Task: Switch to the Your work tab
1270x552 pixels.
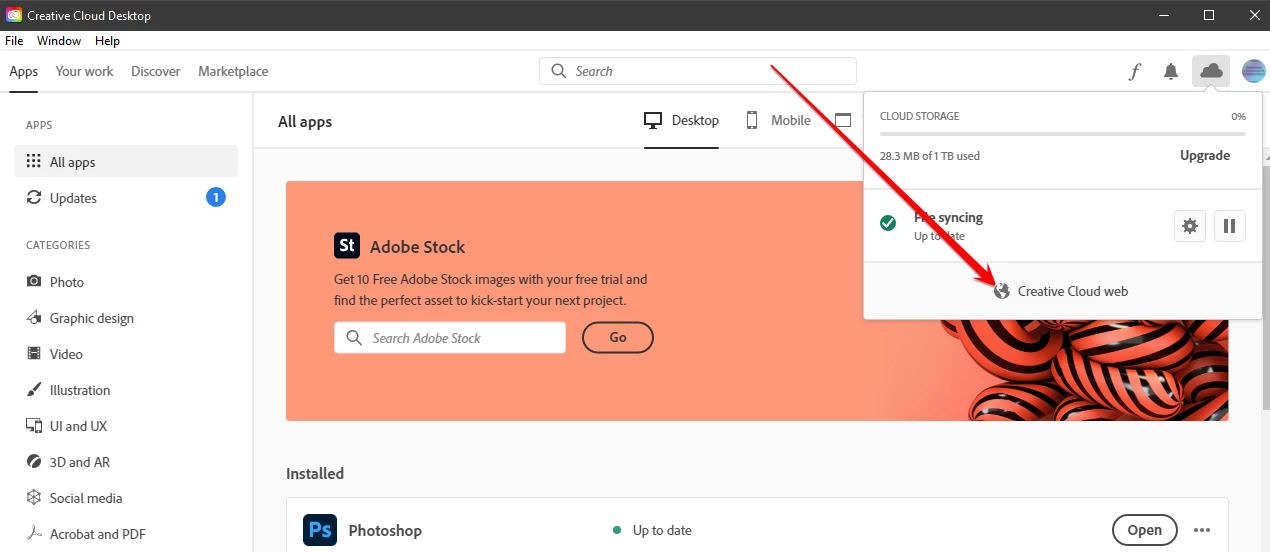Action: click(85, 71)
